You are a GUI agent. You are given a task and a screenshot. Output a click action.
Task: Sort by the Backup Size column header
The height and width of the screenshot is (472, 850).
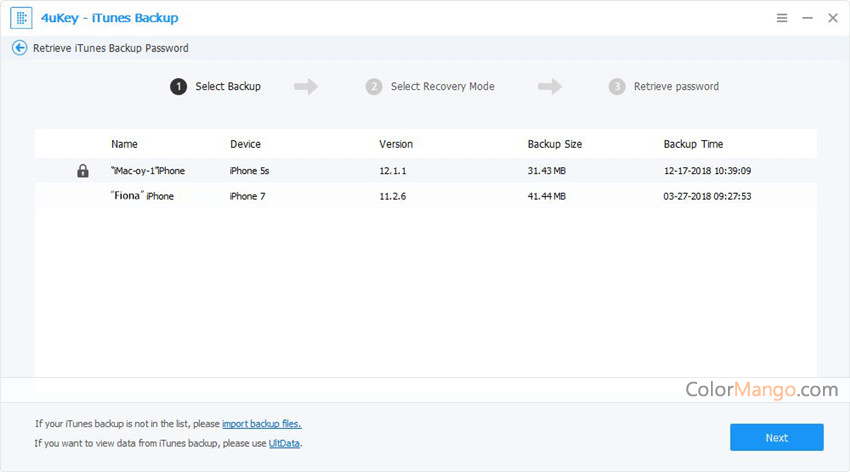[555, 144]
